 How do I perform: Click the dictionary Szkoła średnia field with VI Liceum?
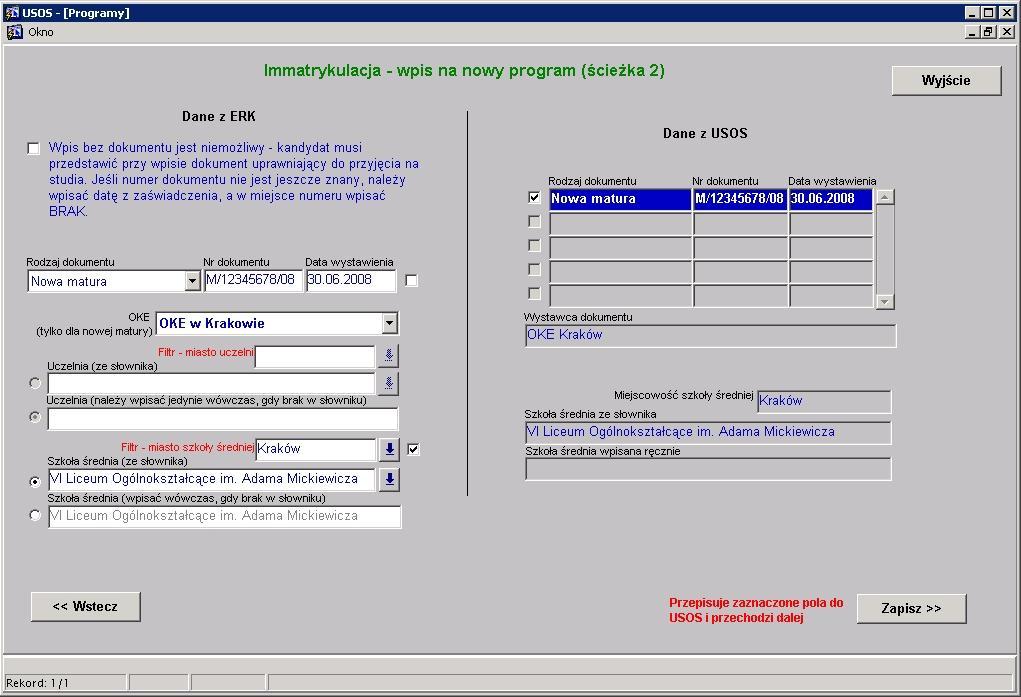coord(212,479)
